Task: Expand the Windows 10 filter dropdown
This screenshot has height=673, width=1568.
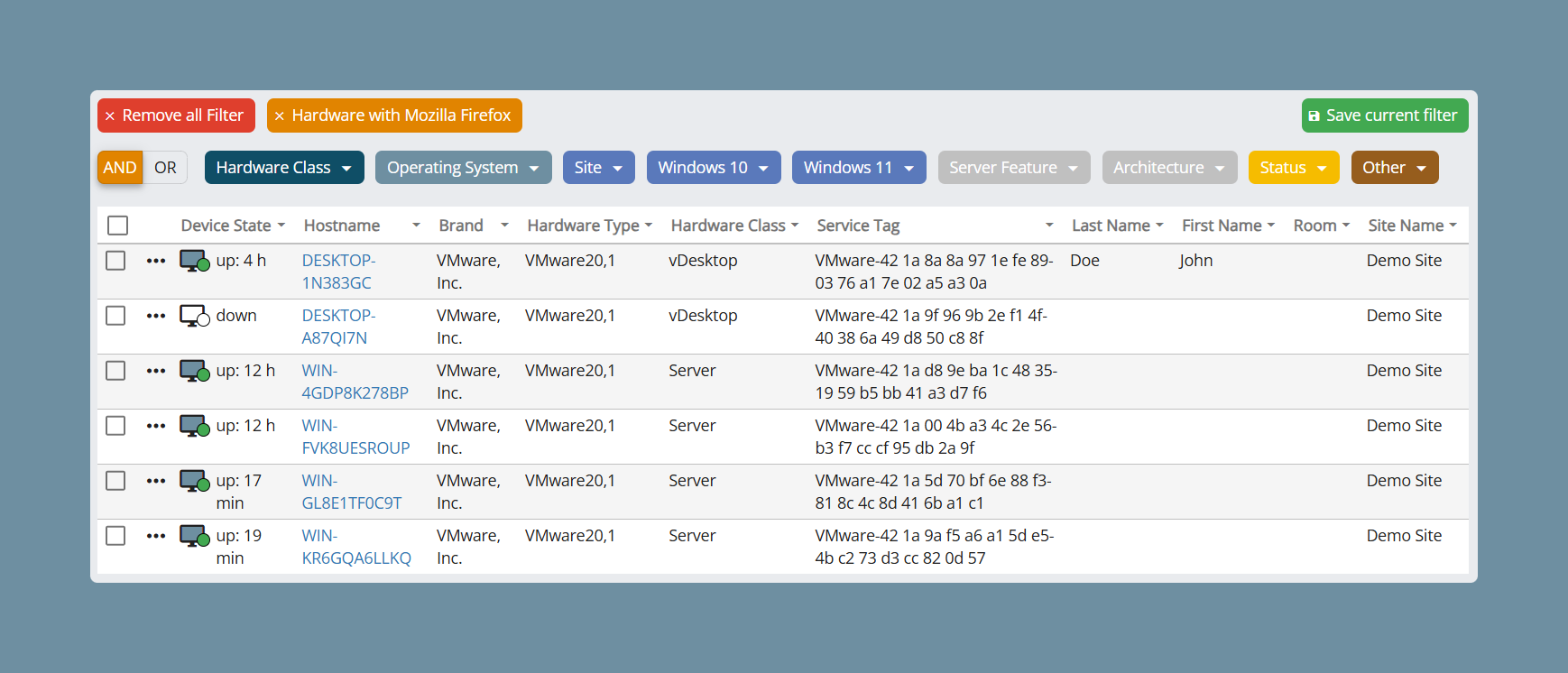Action: [x=714, y=168]
